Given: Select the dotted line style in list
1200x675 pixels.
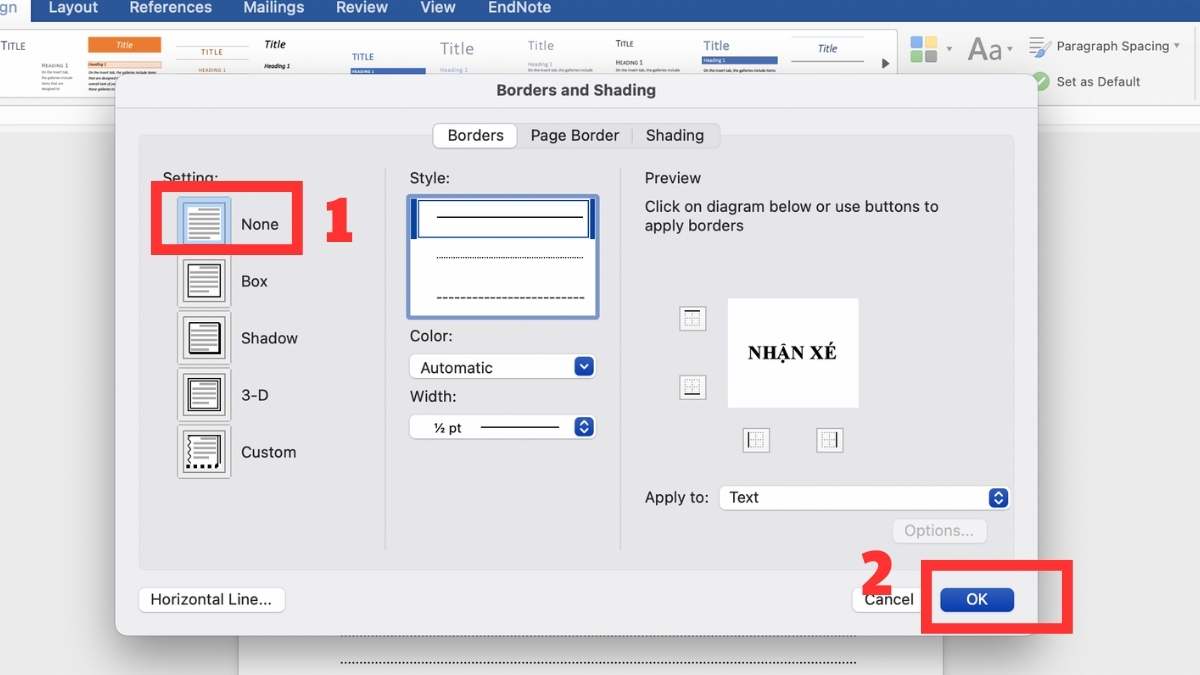Looking at the screenshot, I should (x=510, y=259).
